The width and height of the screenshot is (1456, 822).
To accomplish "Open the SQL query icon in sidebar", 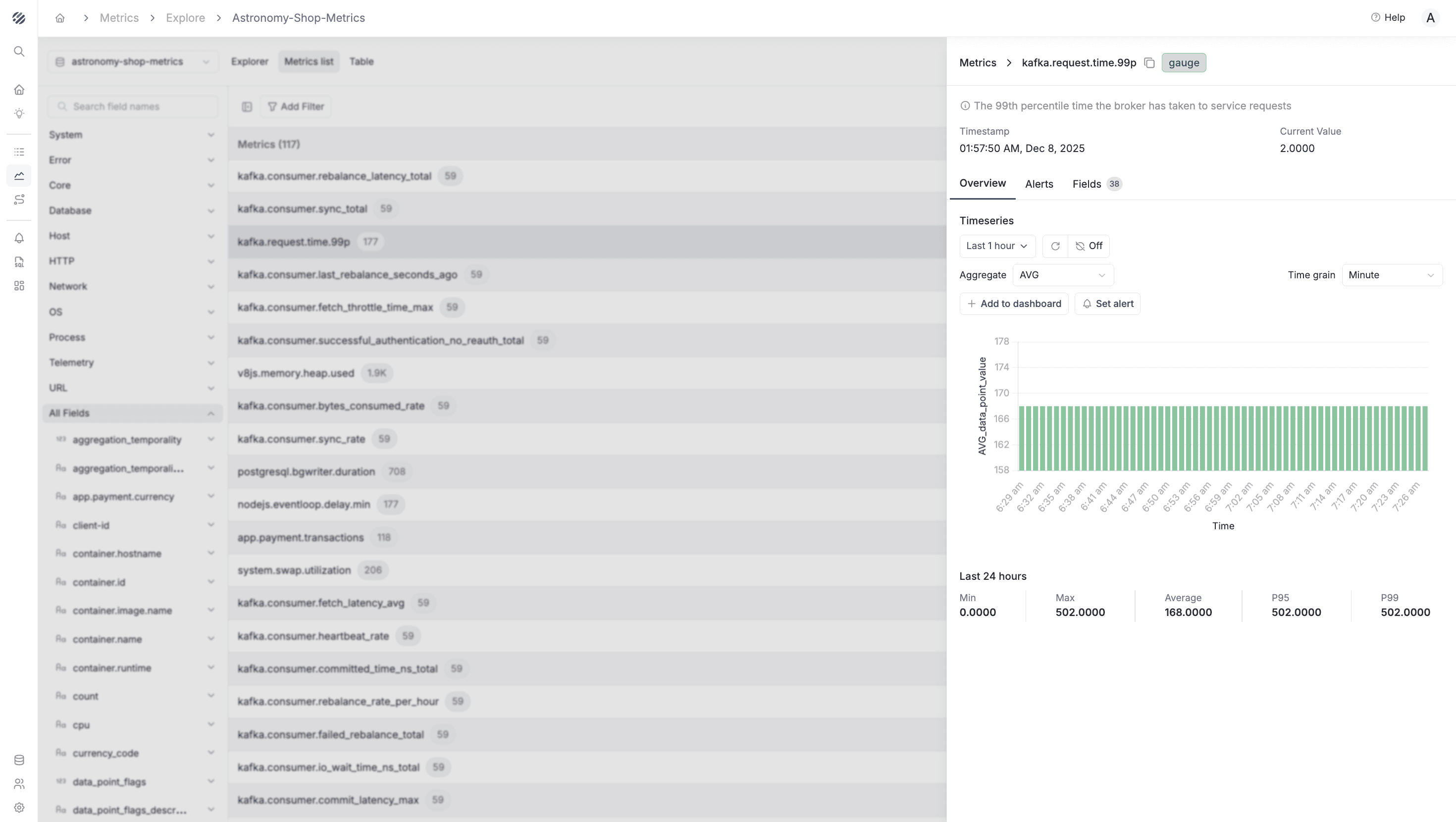I will click(x=19, y=262).
